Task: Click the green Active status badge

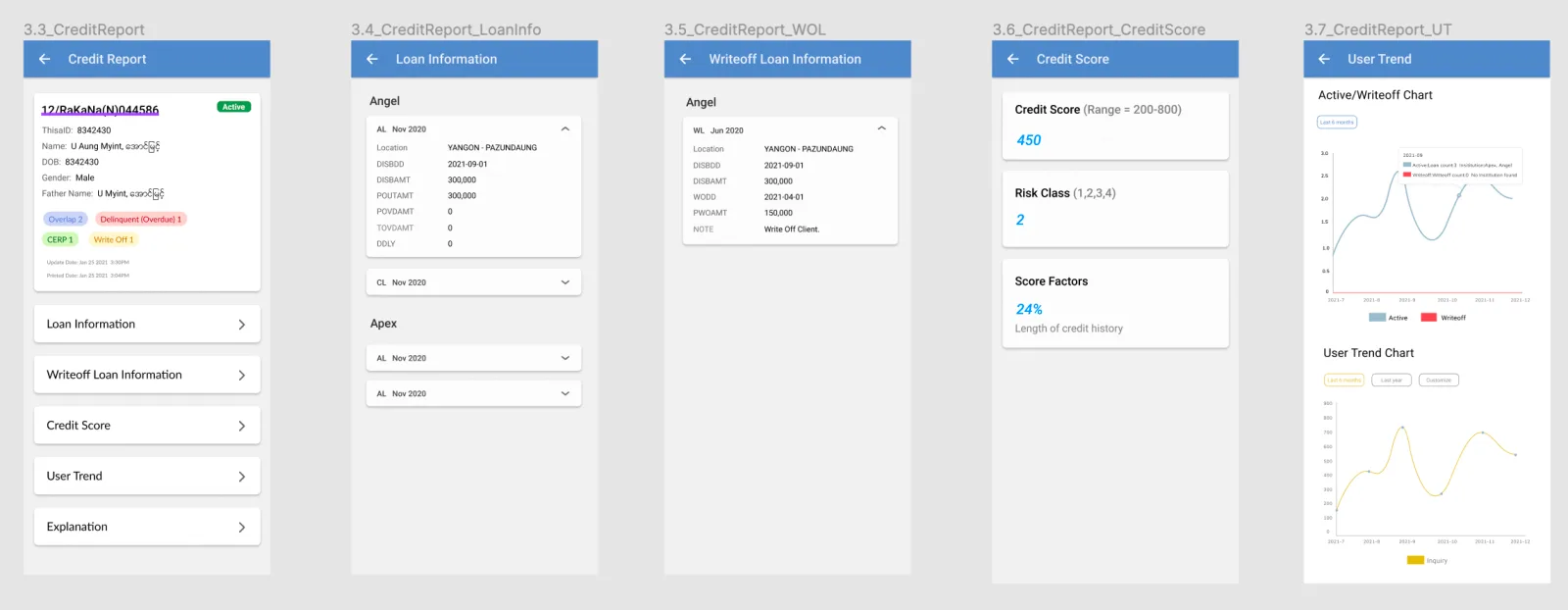Action: [x=234, y=107]
